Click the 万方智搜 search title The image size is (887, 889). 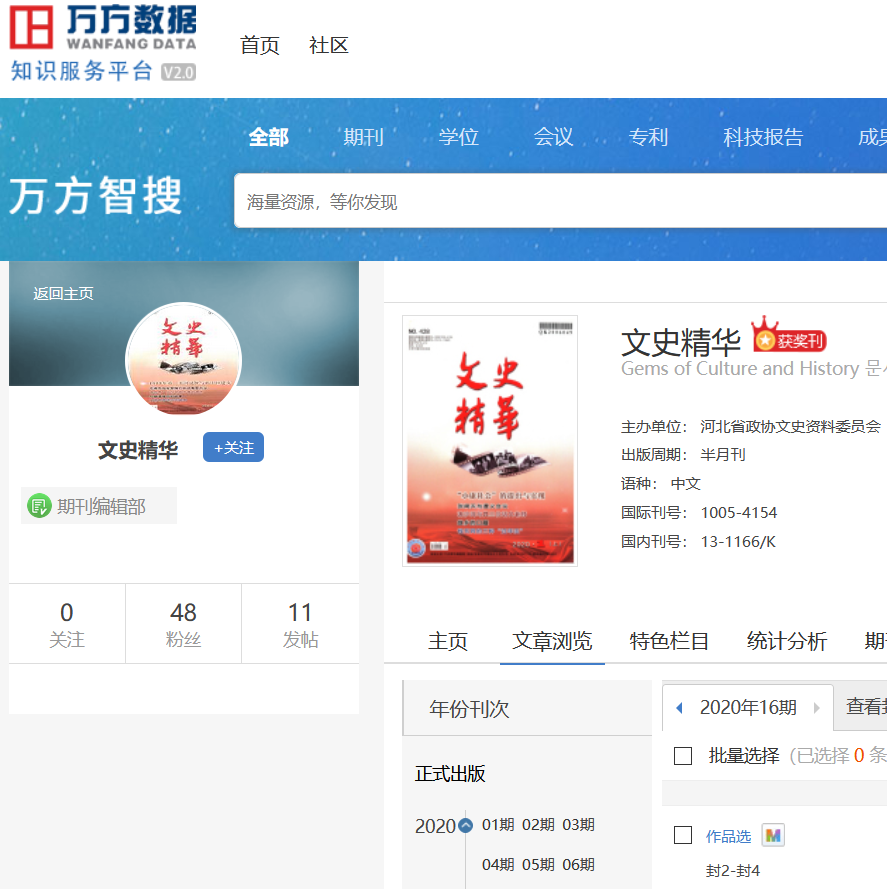click(95, 196)
